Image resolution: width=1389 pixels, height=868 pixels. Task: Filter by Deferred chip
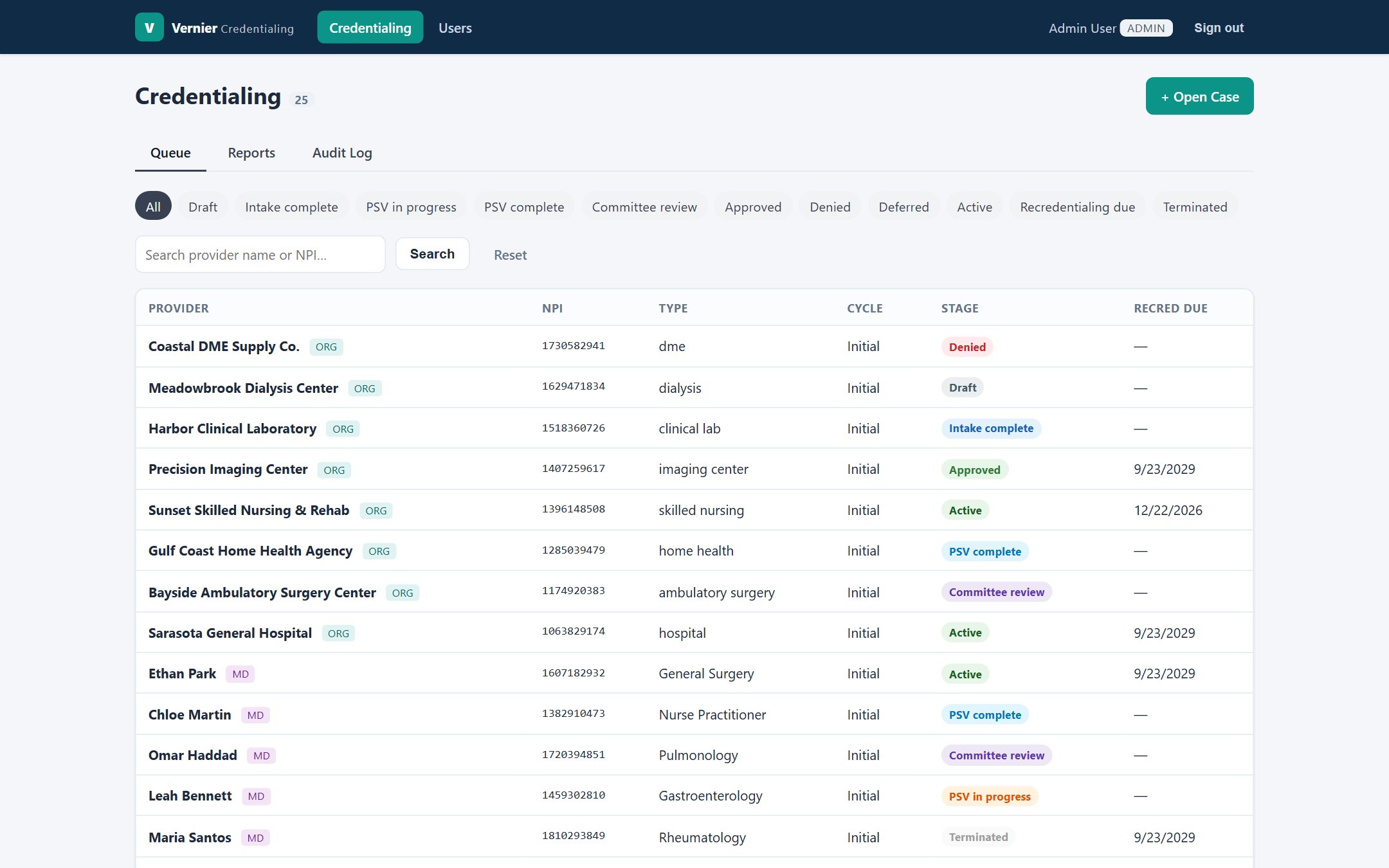click(x=903, y=206)
